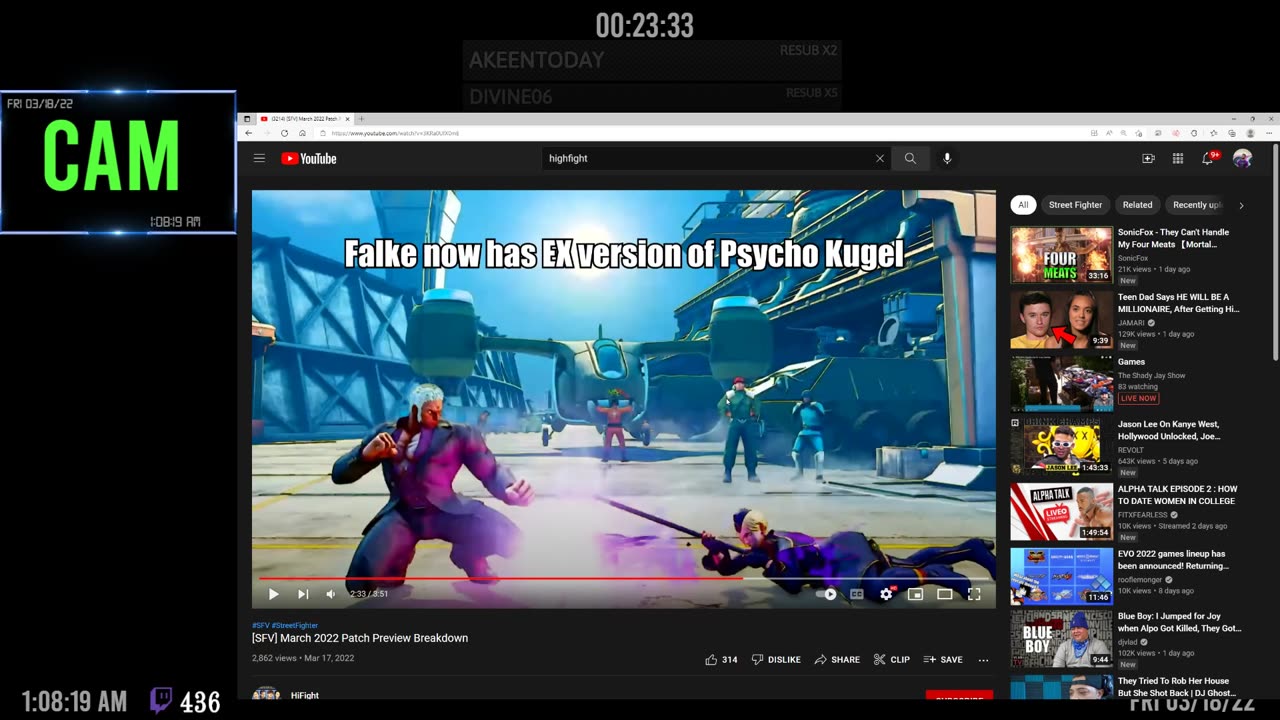
Task: Open the HiFight channel name
Action: pos(305,695)
